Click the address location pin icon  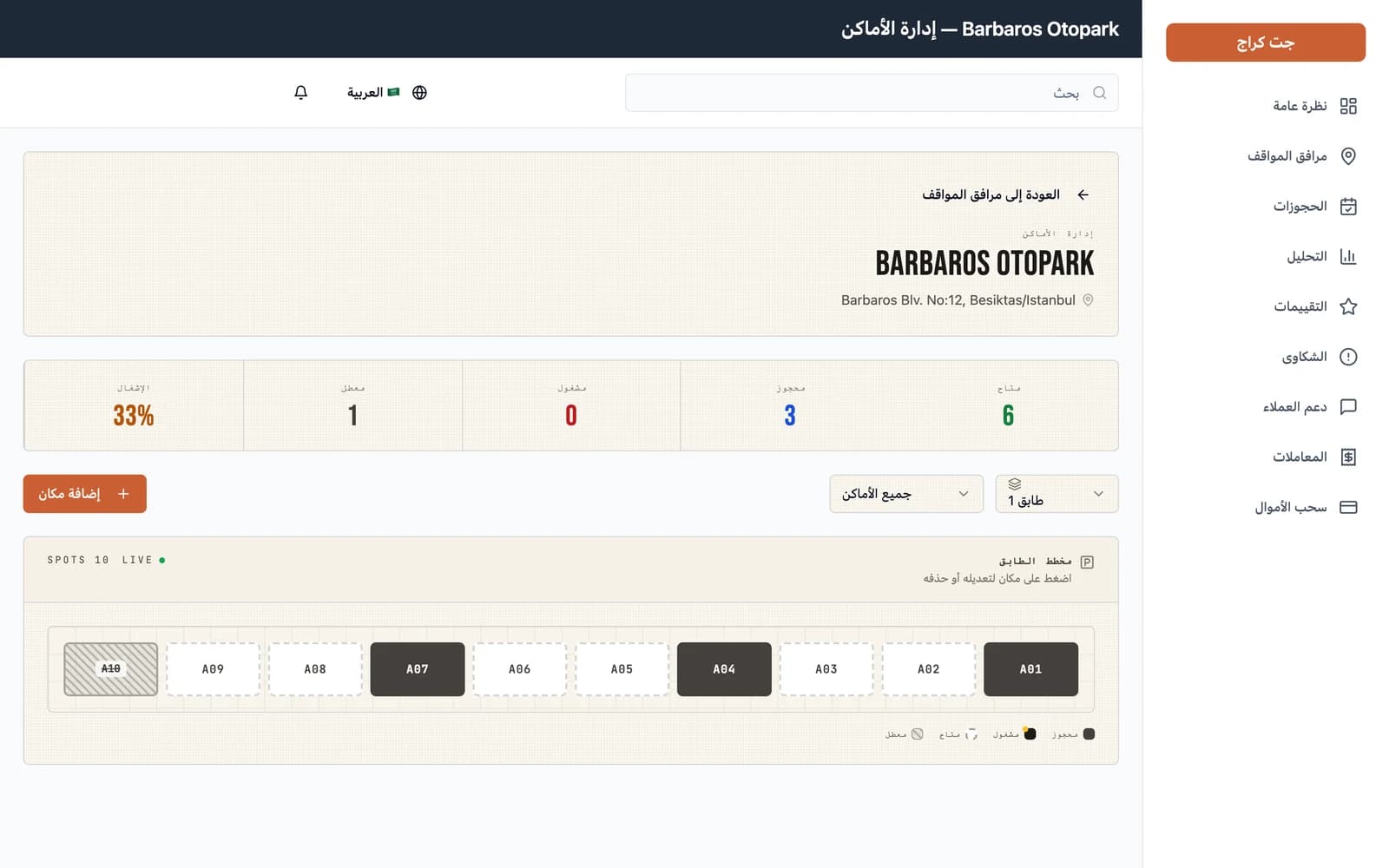[1088, 300]
